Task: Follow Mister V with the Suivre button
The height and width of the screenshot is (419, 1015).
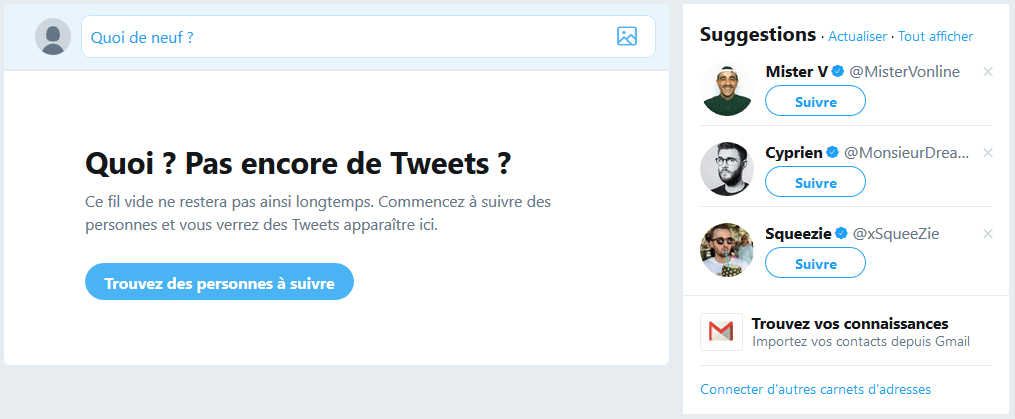Action: 815,101
